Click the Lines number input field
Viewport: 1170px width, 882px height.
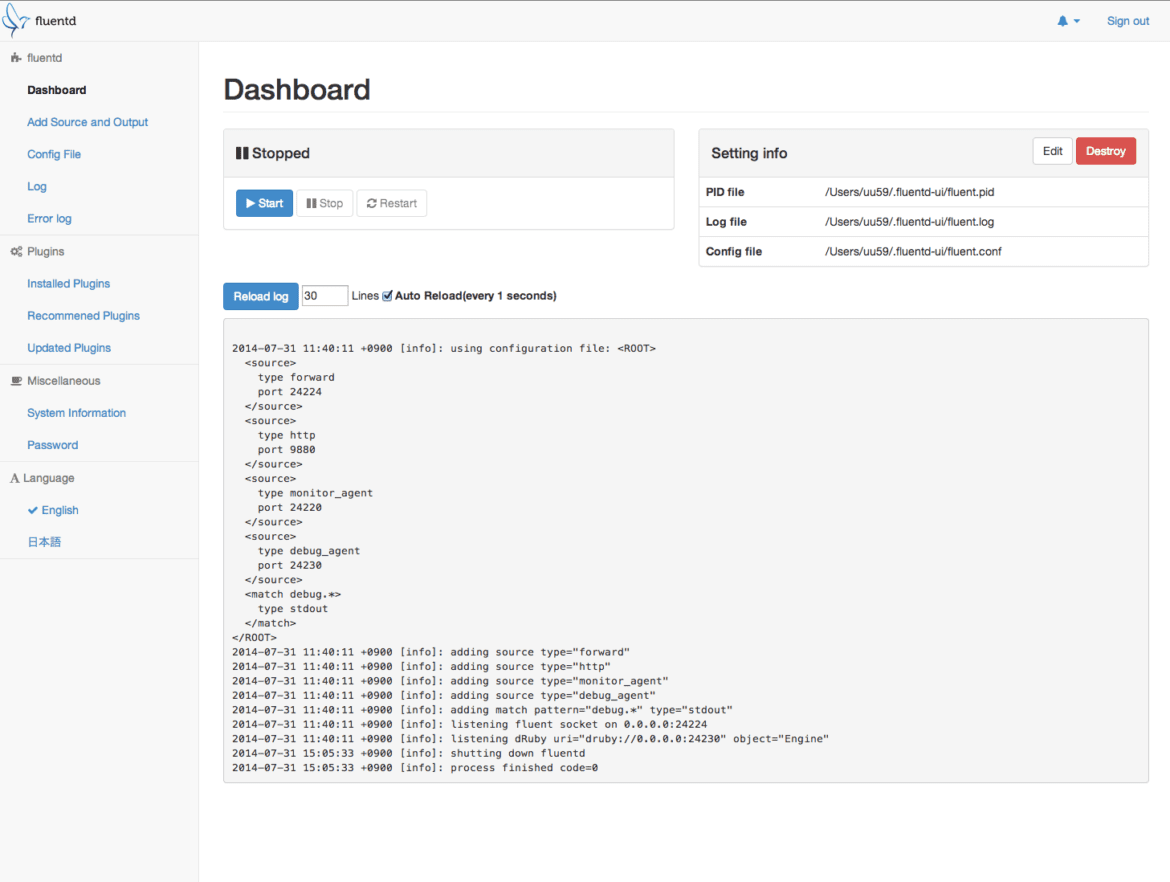coord(324,295)
